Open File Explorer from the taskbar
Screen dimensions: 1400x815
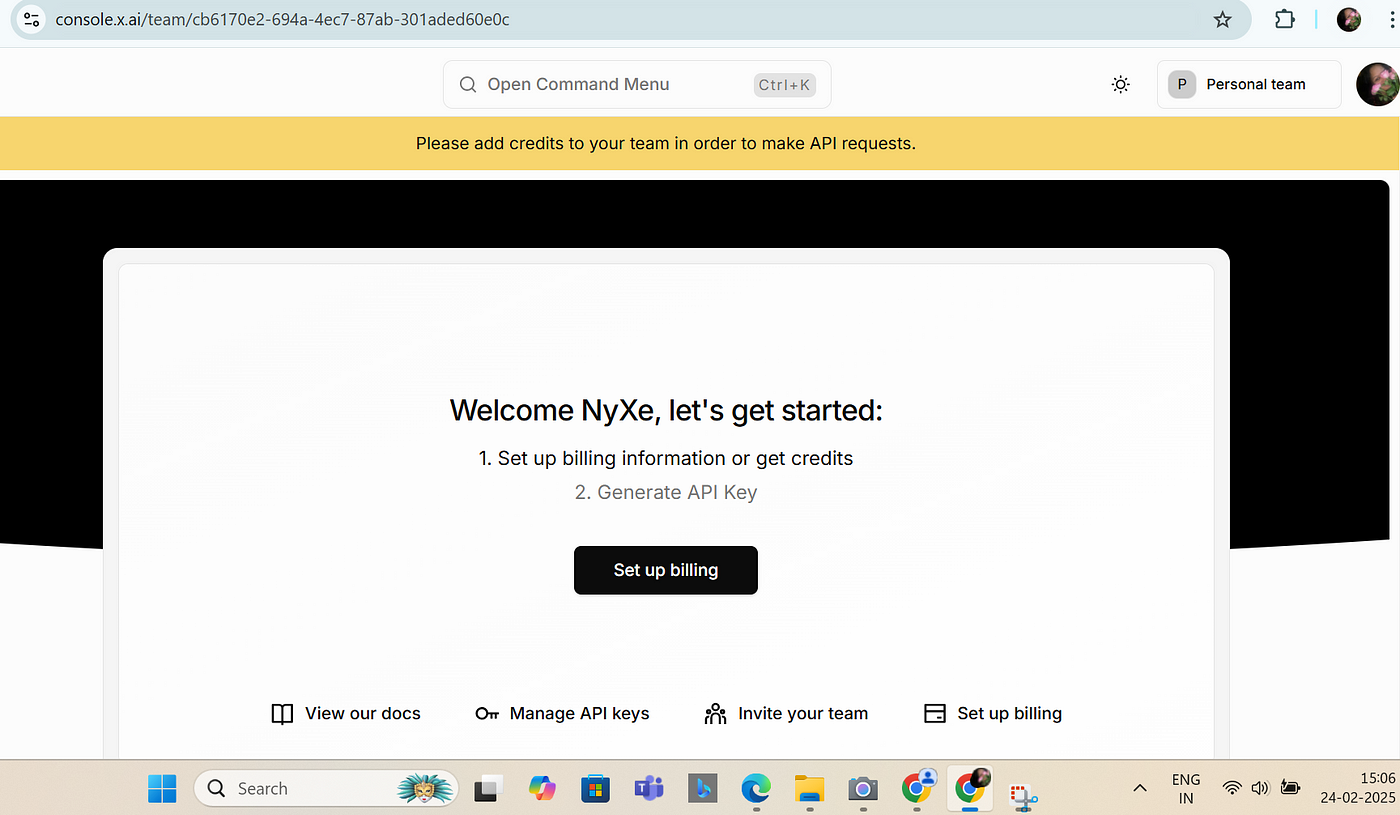coord(808,788)
